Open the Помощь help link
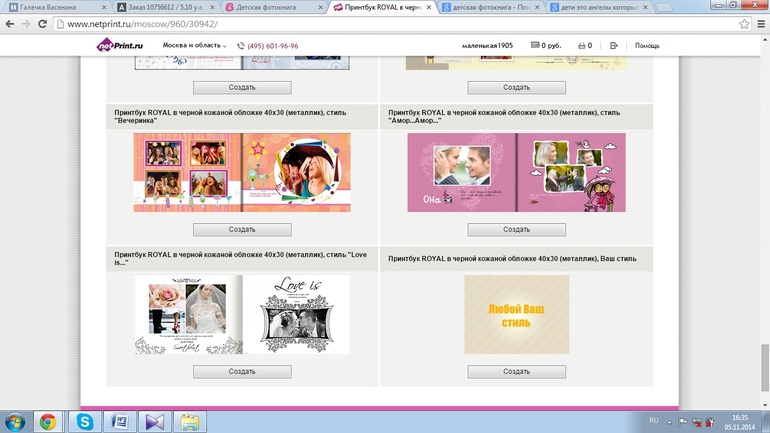Viewport: 770px width, 433px height. click(647, 45)
